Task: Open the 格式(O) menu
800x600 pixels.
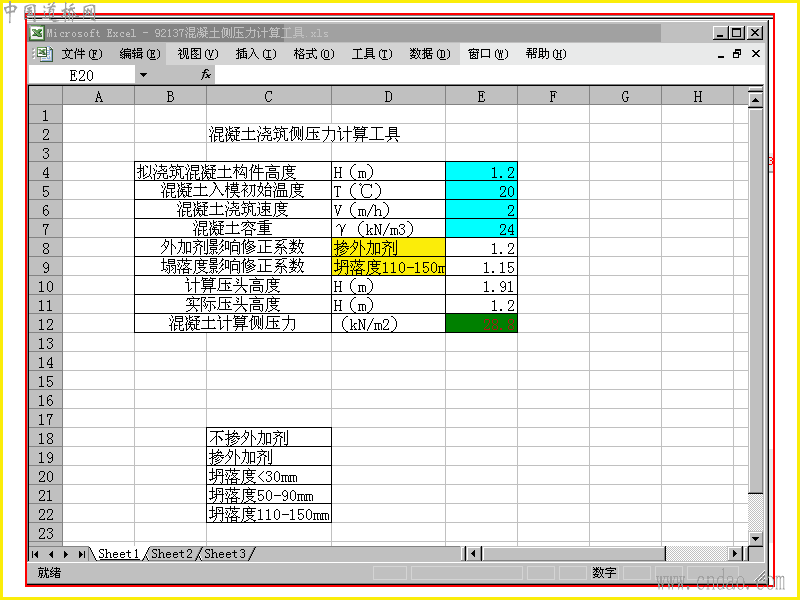Action: (314, 54)
